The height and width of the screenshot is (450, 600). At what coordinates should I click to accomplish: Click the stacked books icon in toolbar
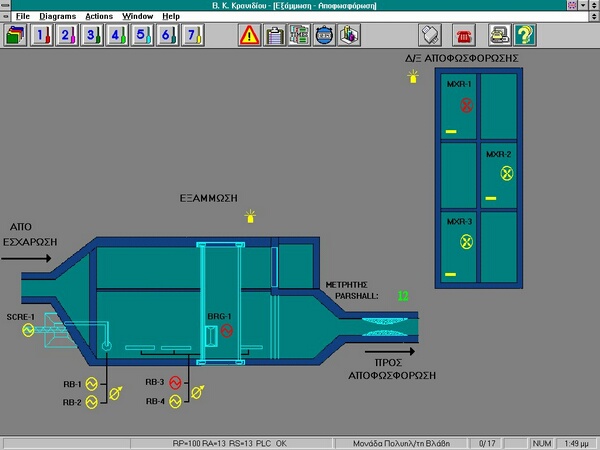[x=15, y=36]
